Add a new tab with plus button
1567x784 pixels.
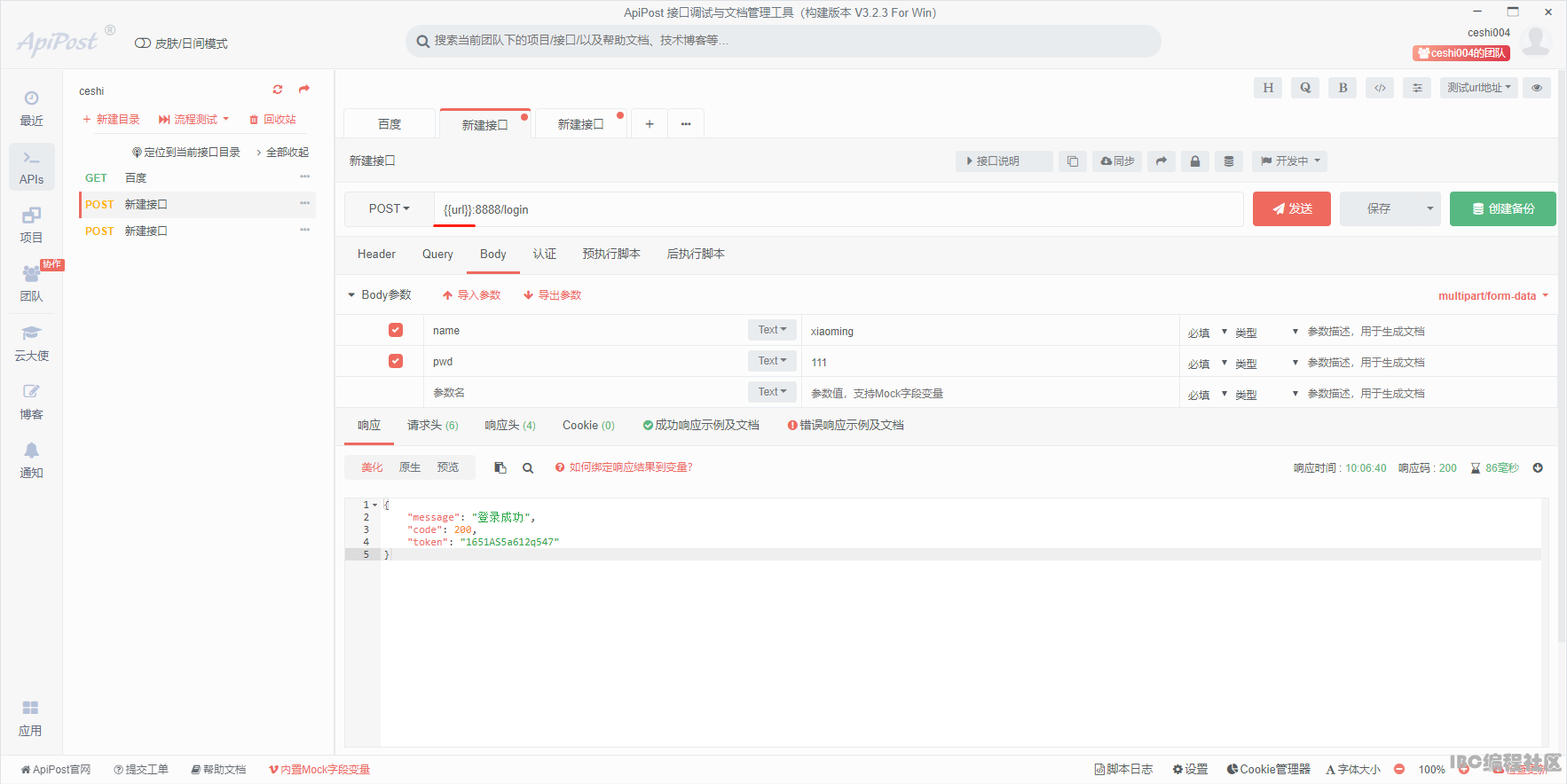[650, 124]
